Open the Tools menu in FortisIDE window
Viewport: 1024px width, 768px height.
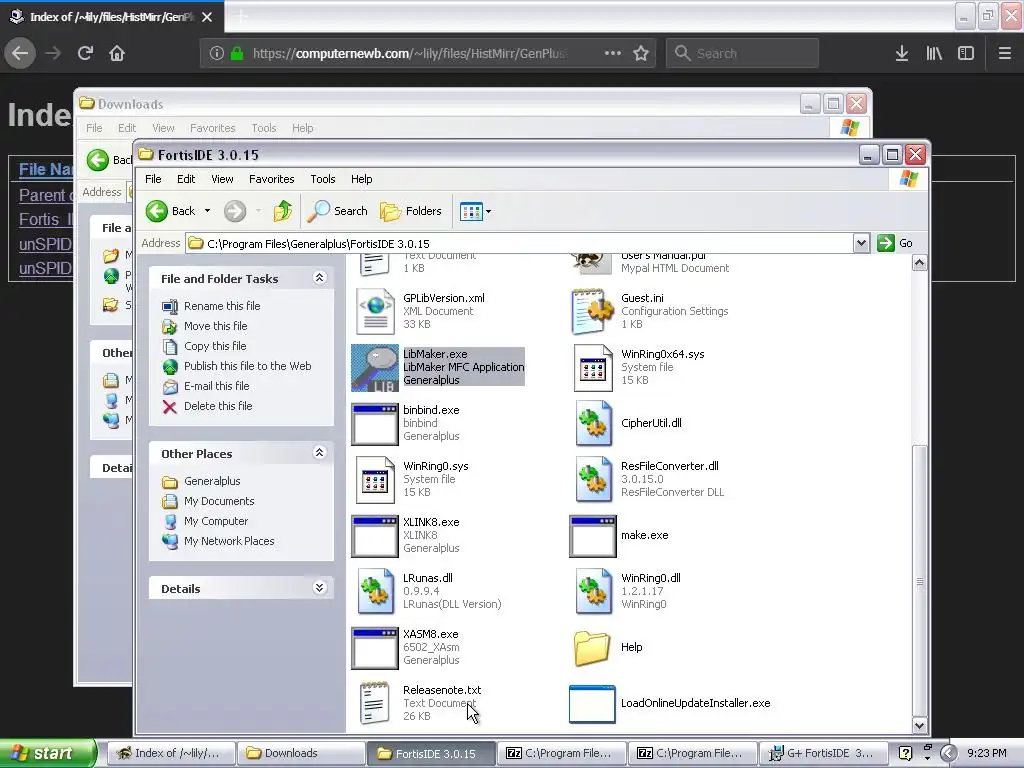coord(323,179)
